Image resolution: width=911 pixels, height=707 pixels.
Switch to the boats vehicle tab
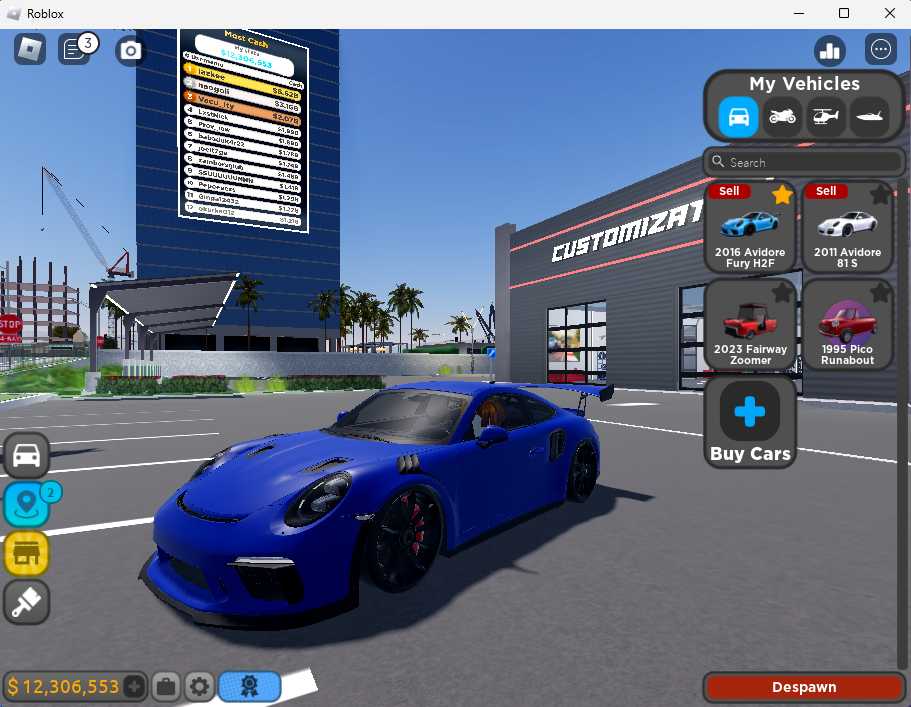coord(869,117)
